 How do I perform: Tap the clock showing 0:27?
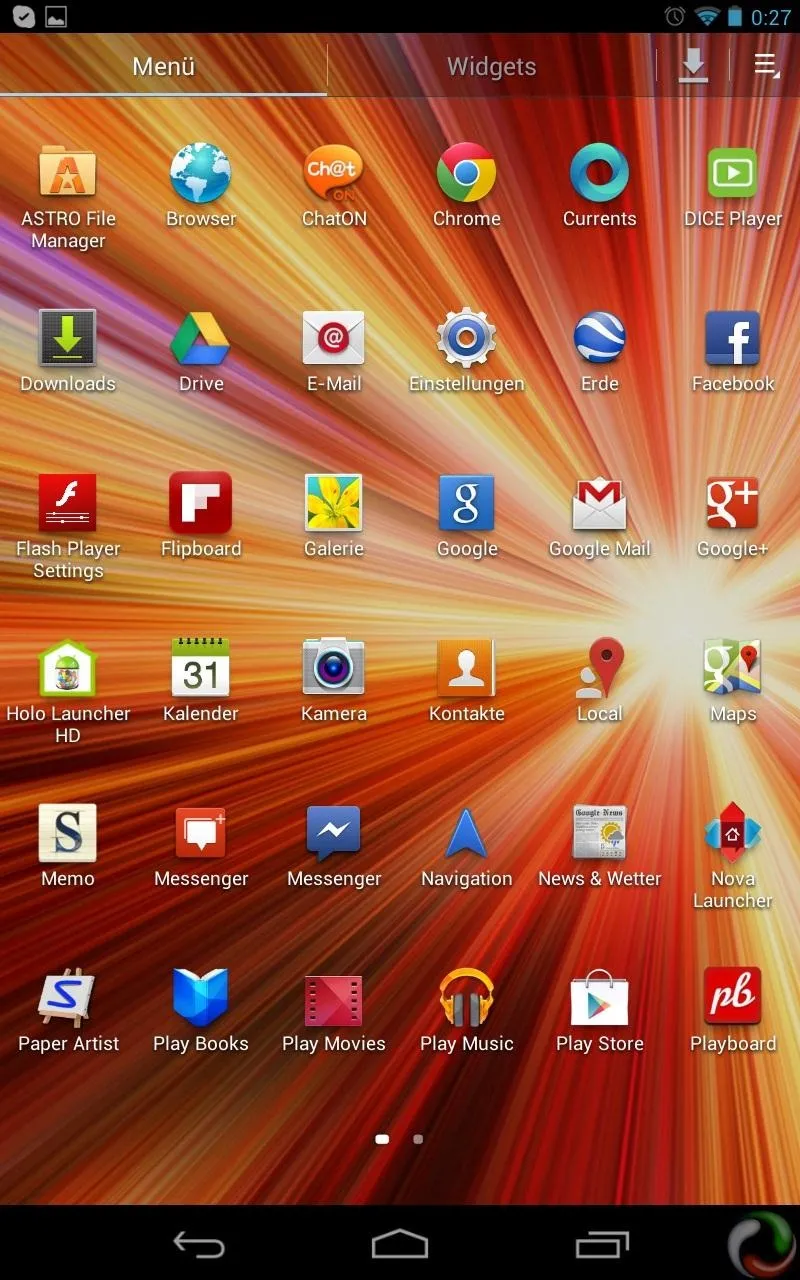coord(771,16)
